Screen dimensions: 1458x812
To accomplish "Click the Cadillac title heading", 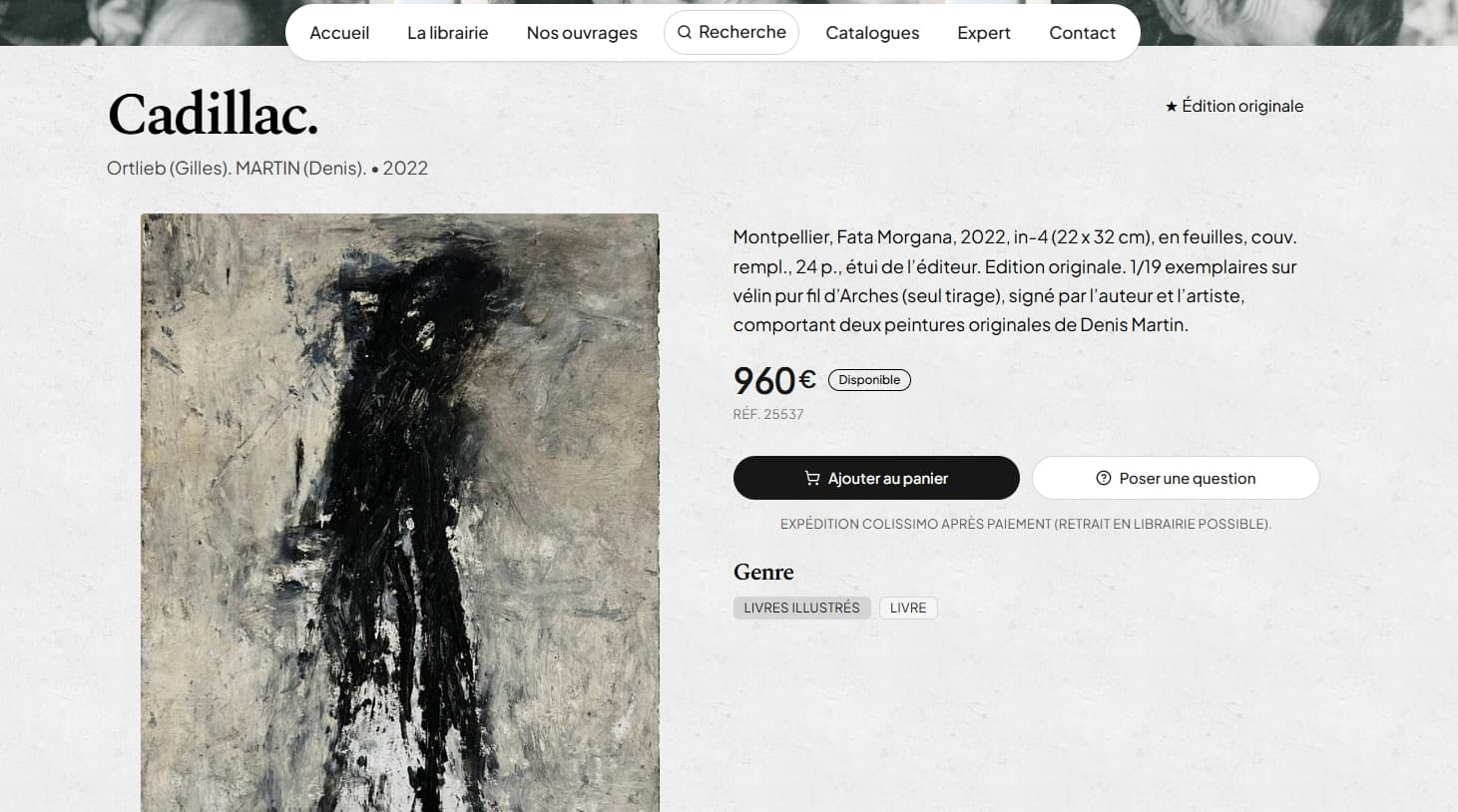I will (213, 115).
